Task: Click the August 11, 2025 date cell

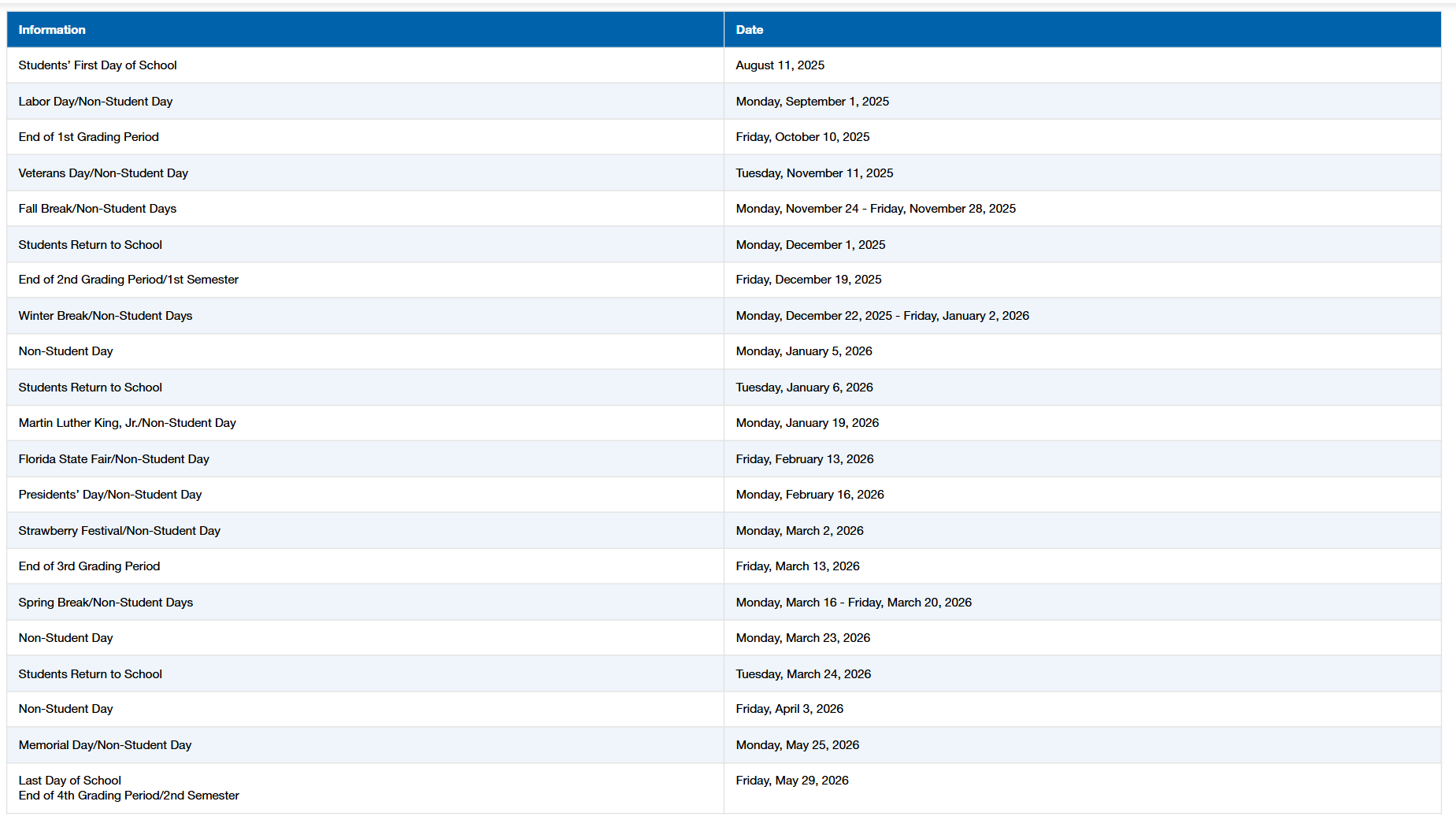Action: pos(780,65)
